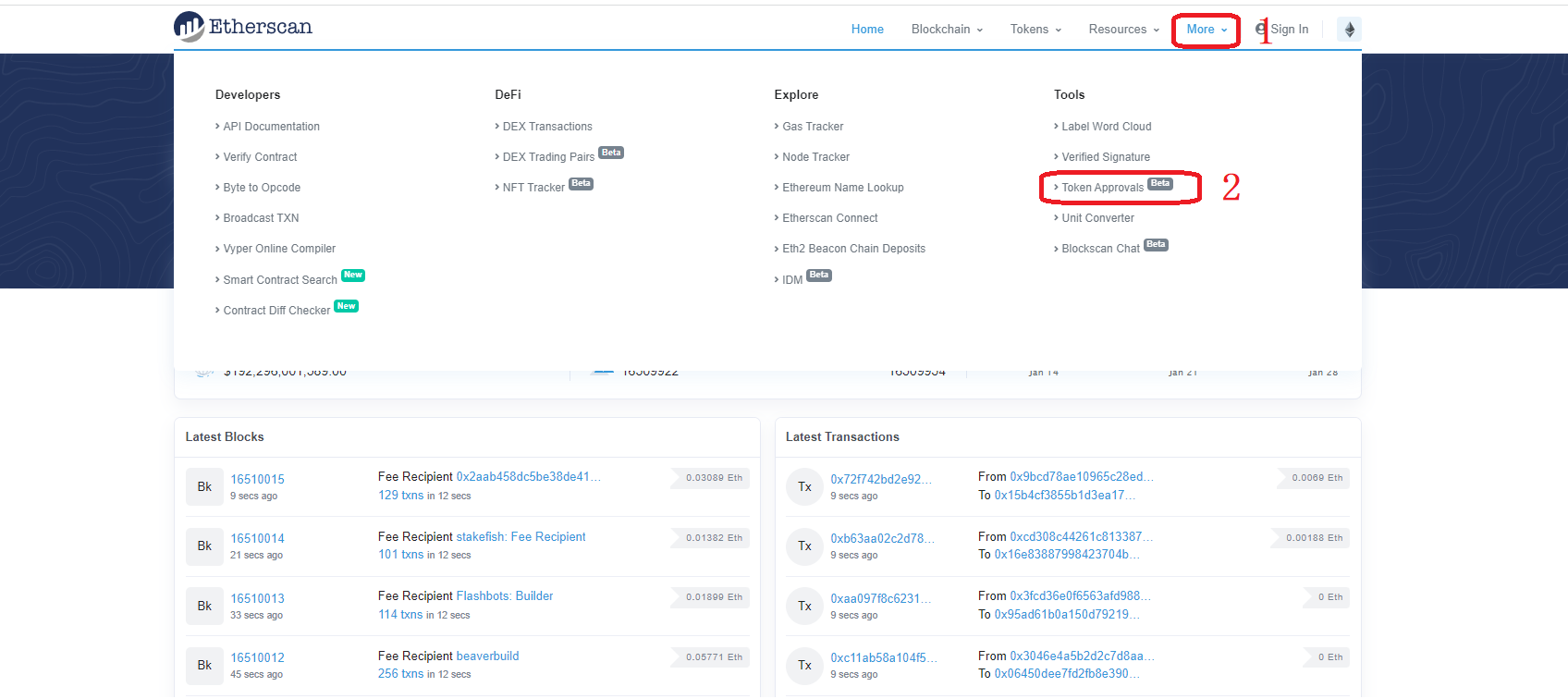The height and width of the screenshot is (699, 1568).
Task: Open sender address 0x3fcd36e0f6563afd988
Action: (x=1081, y=596)
